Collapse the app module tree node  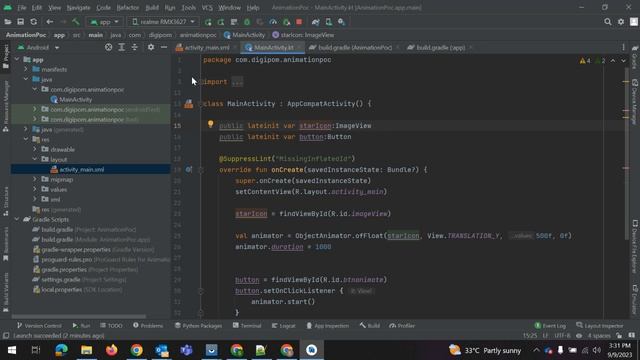pos(17,60)
